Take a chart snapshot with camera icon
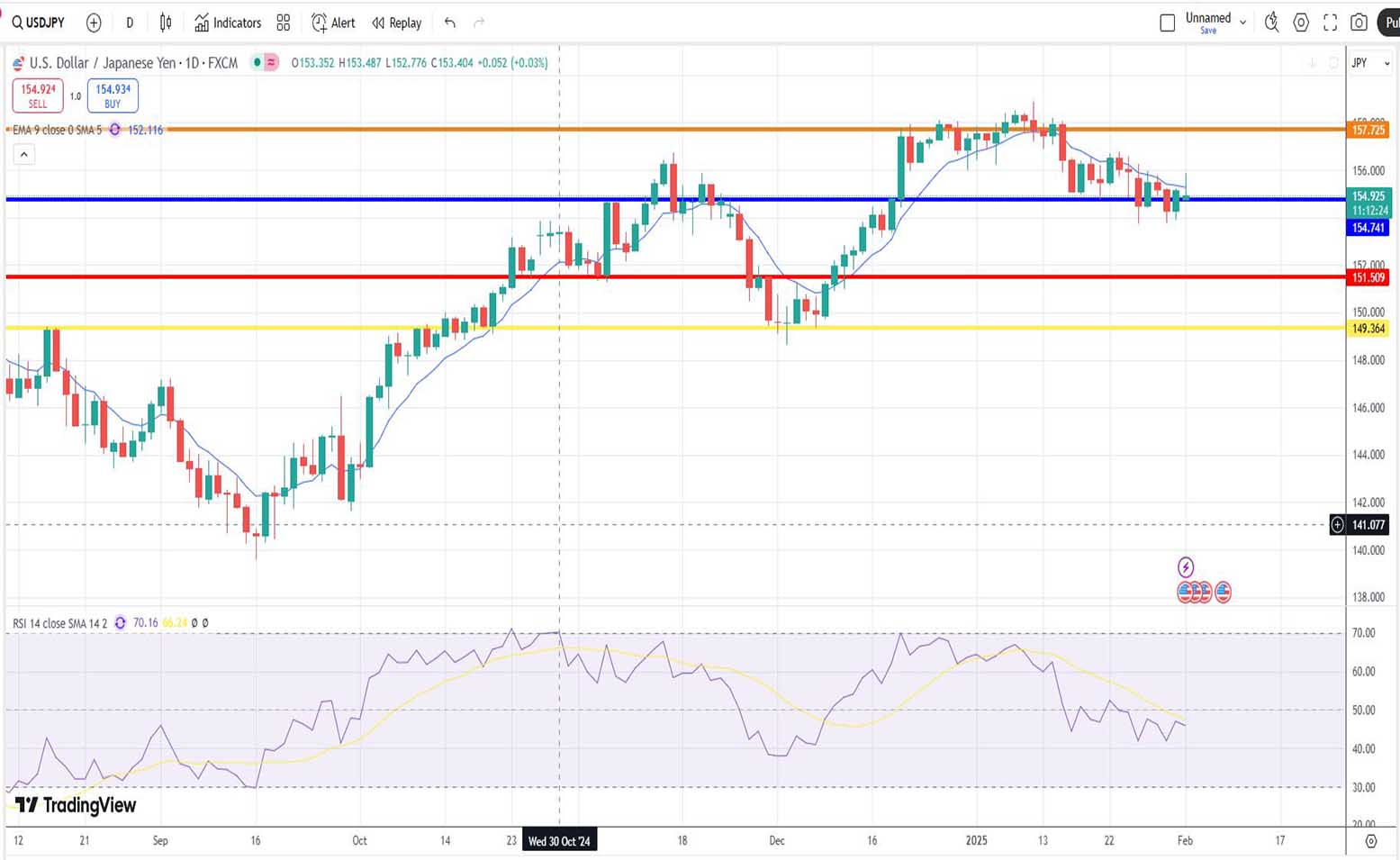This screenshot has height=860, width=1400. 1359,23
